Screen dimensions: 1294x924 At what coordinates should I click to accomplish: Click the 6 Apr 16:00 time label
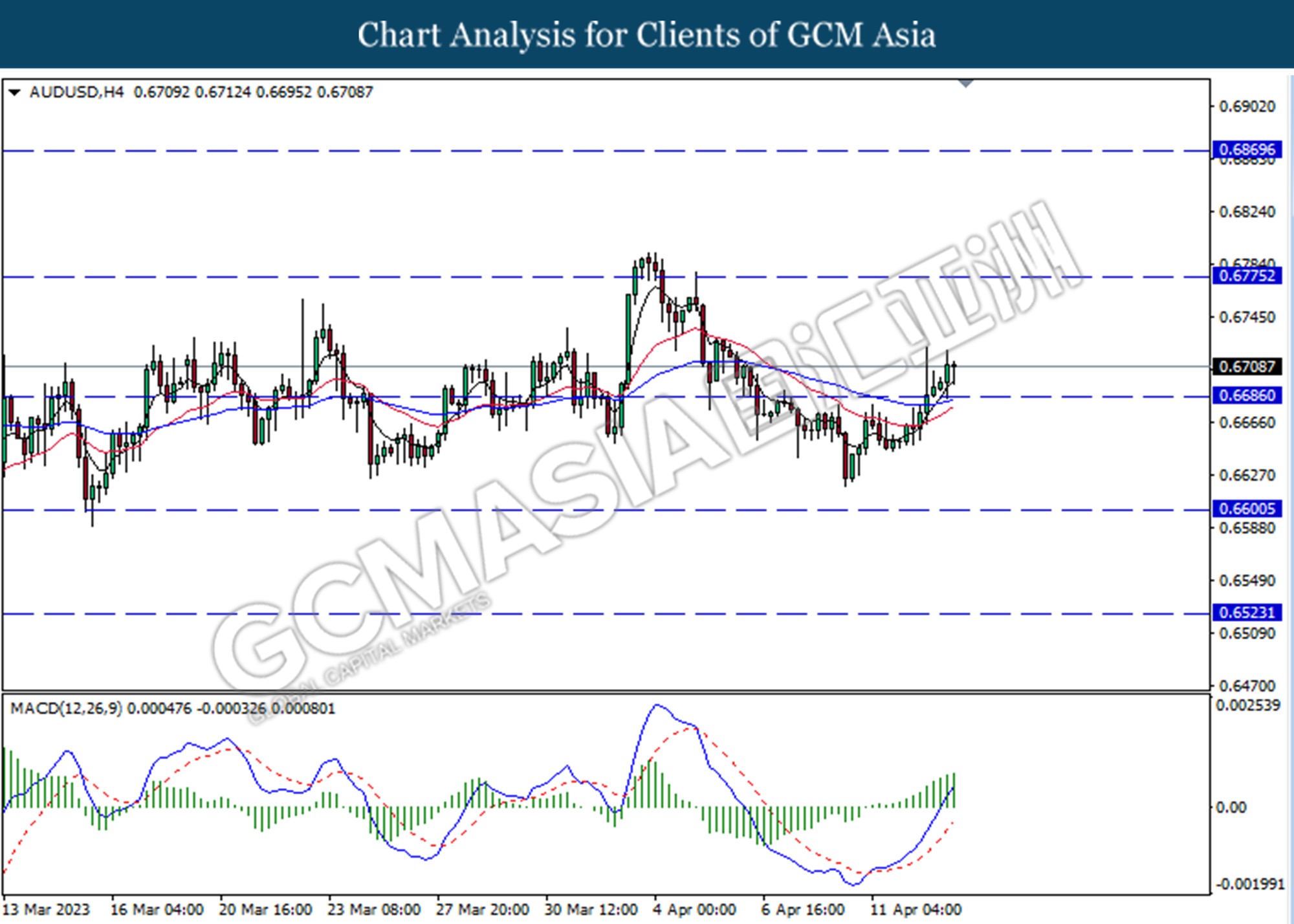coord(803,909)
